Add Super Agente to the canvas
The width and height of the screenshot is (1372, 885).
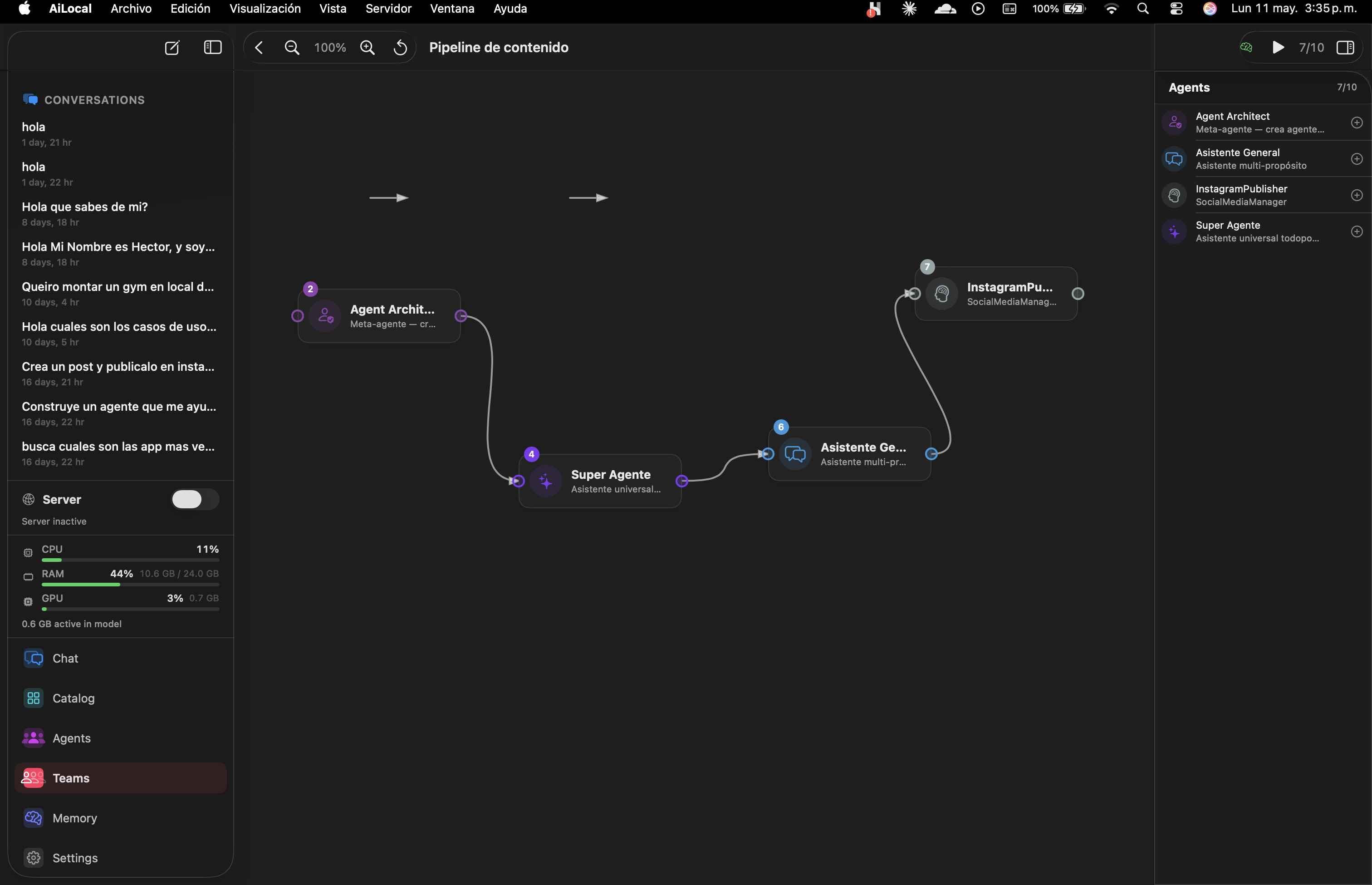tap(1357, 231)
